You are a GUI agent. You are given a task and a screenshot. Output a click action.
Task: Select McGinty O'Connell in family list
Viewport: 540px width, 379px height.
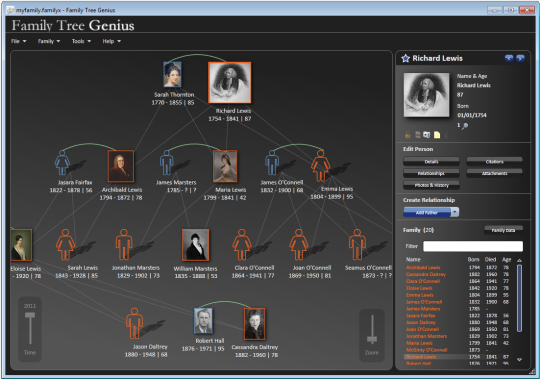pyautogui.click(x=458, y=350)
